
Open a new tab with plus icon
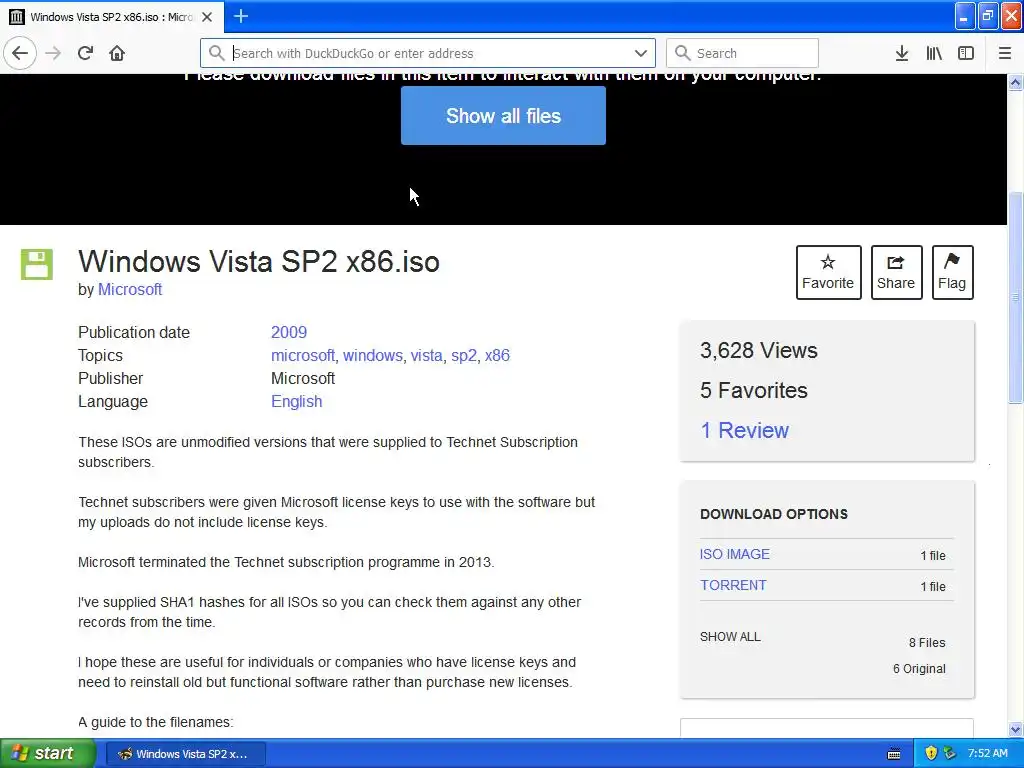pos(241,16)
